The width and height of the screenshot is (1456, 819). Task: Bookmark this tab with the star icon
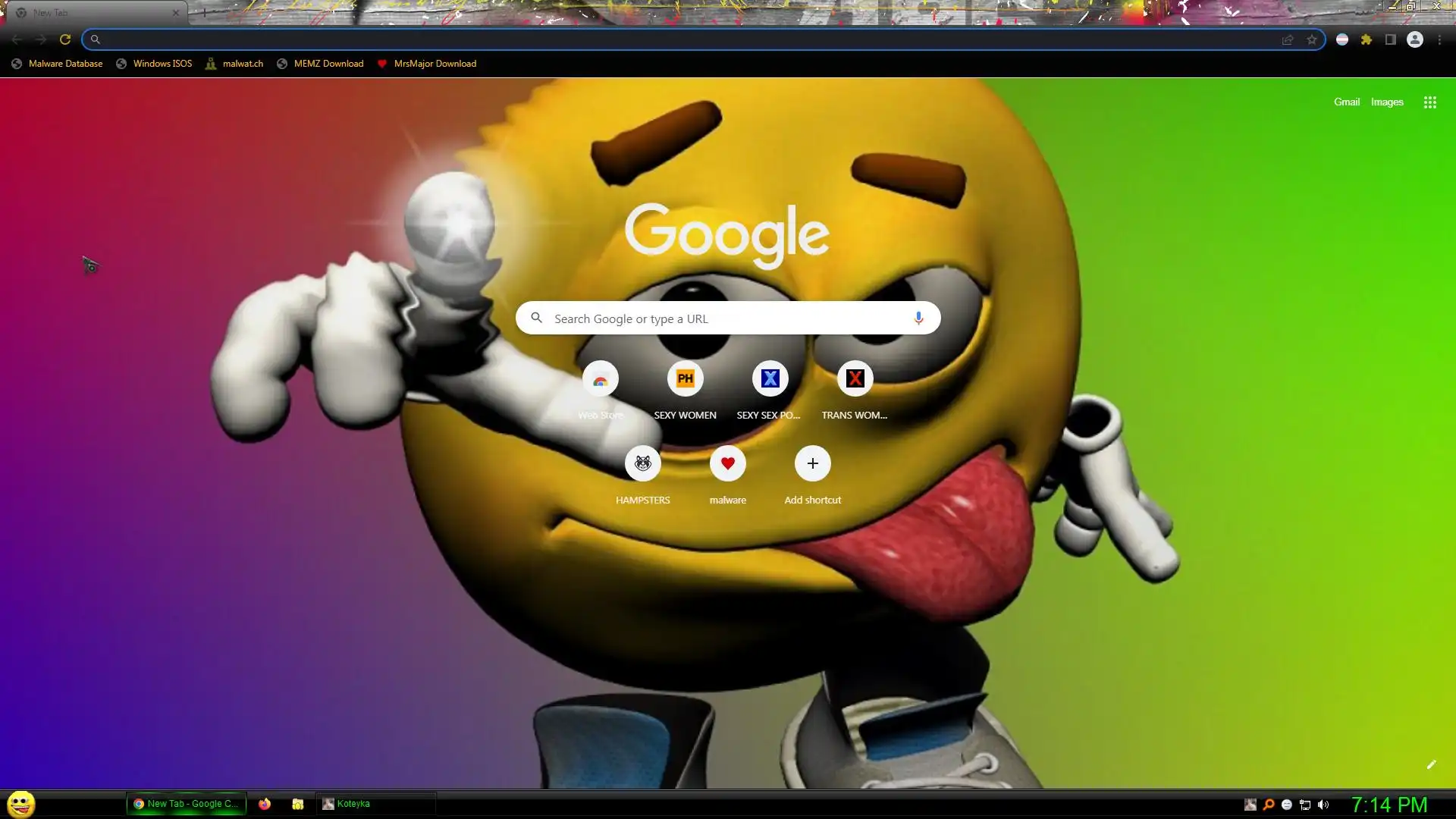1312,39
